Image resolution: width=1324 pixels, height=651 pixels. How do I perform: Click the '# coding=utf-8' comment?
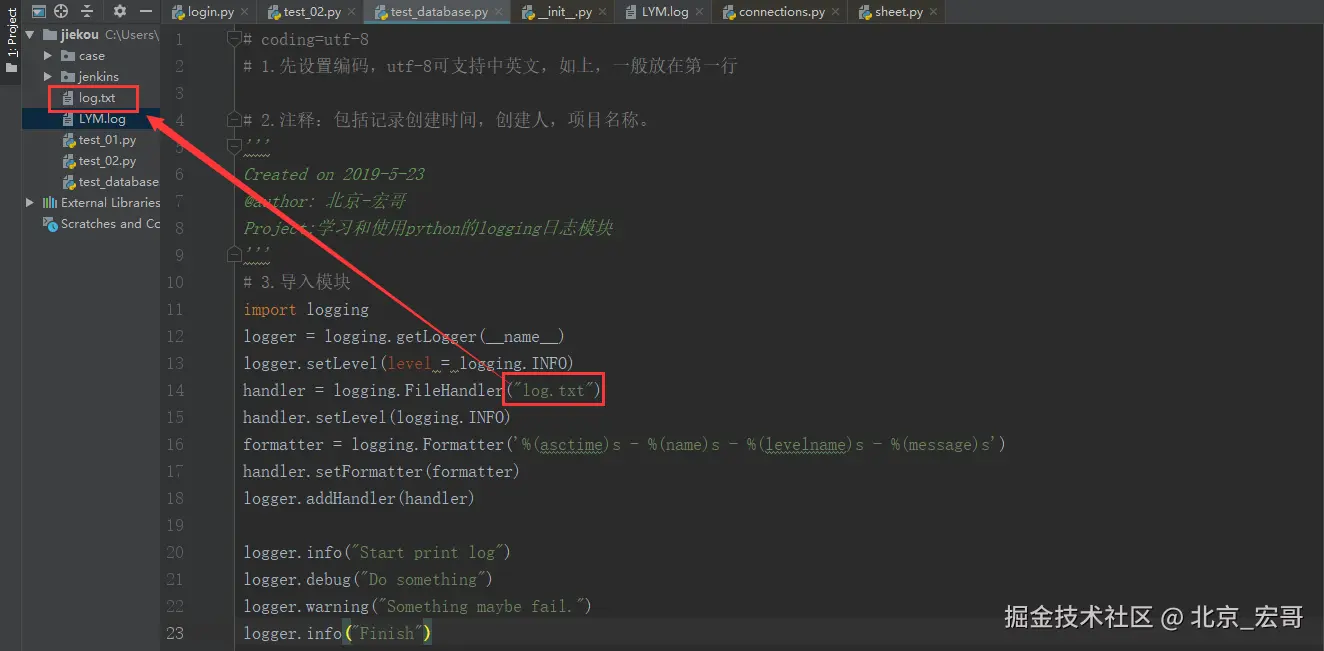[x=306, y=39]
